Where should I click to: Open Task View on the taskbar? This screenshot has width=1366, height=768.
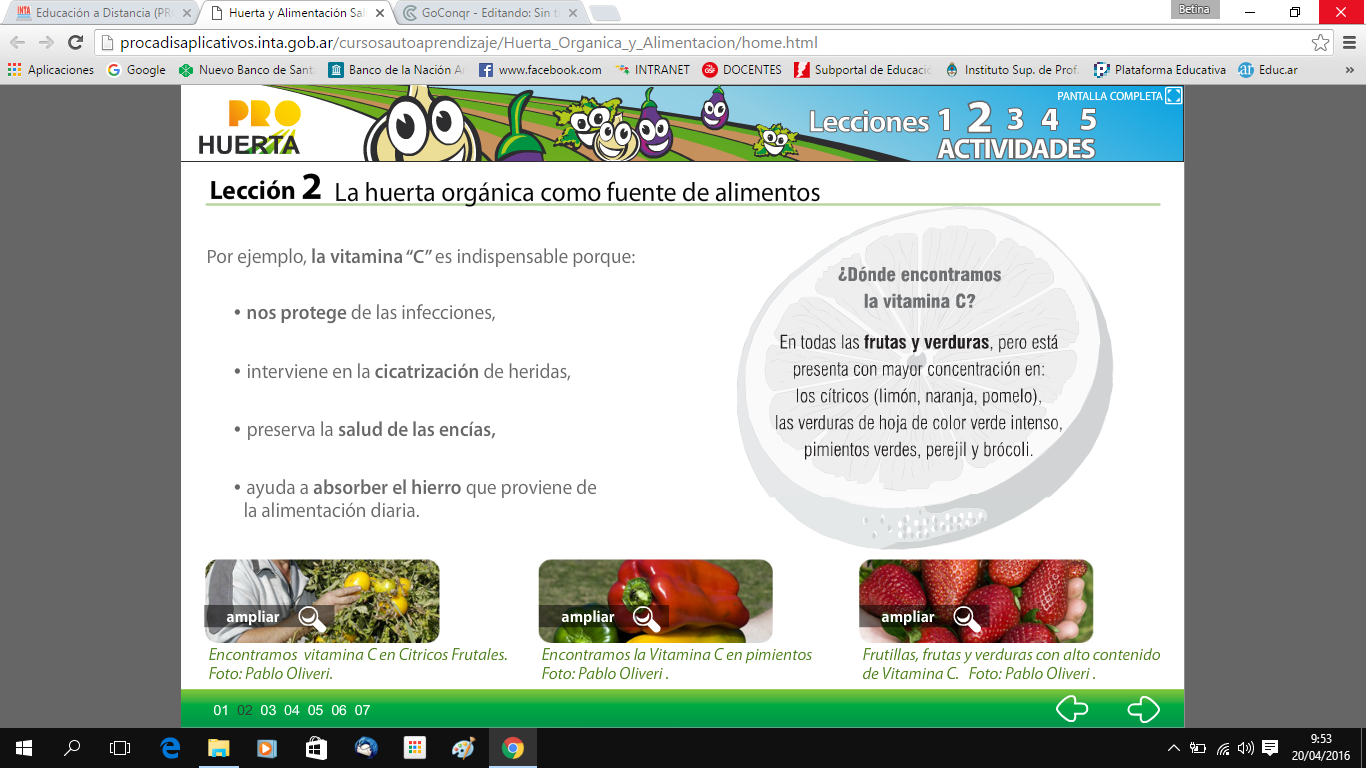pos(120,747)
